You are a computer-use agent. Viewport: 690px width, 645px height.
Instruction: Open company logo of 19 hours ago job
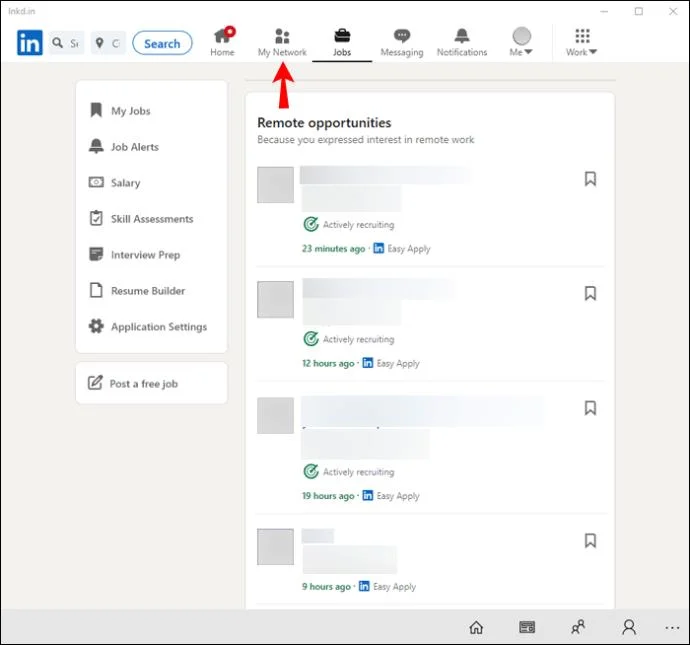click(275, 415)
